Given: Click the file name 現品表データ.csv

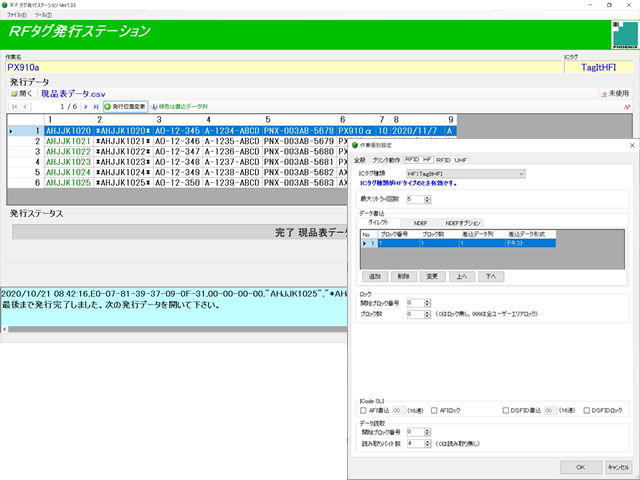Looking at the screenshot, I should [x=73, y=94].
